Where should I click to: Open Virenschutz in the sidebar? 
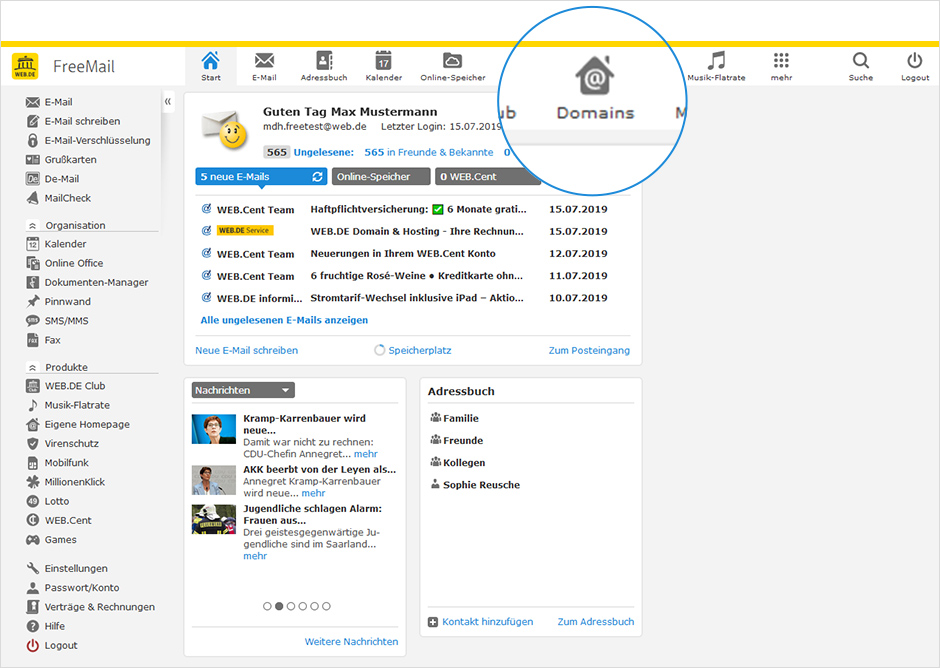(62, 444)
